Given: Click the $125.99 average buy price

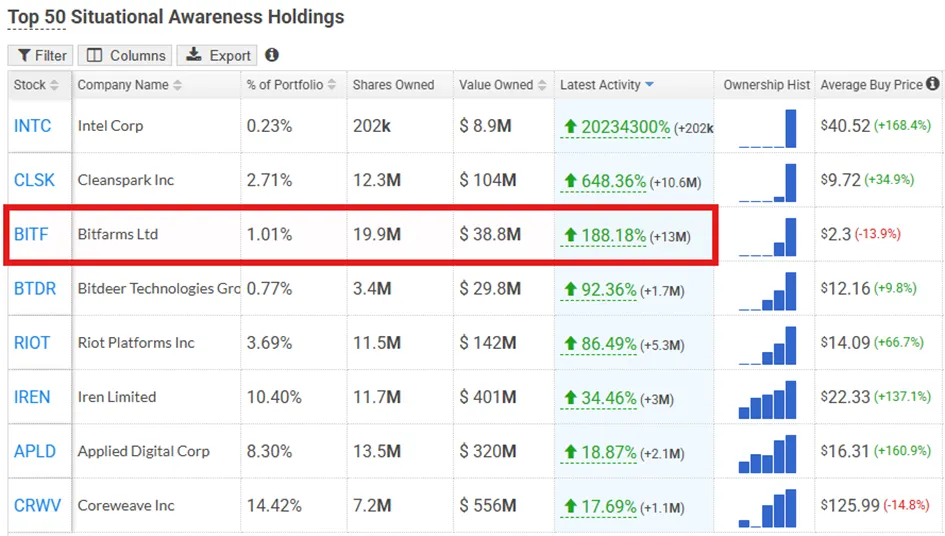Looking at the screenshot, I should (850, 506).
